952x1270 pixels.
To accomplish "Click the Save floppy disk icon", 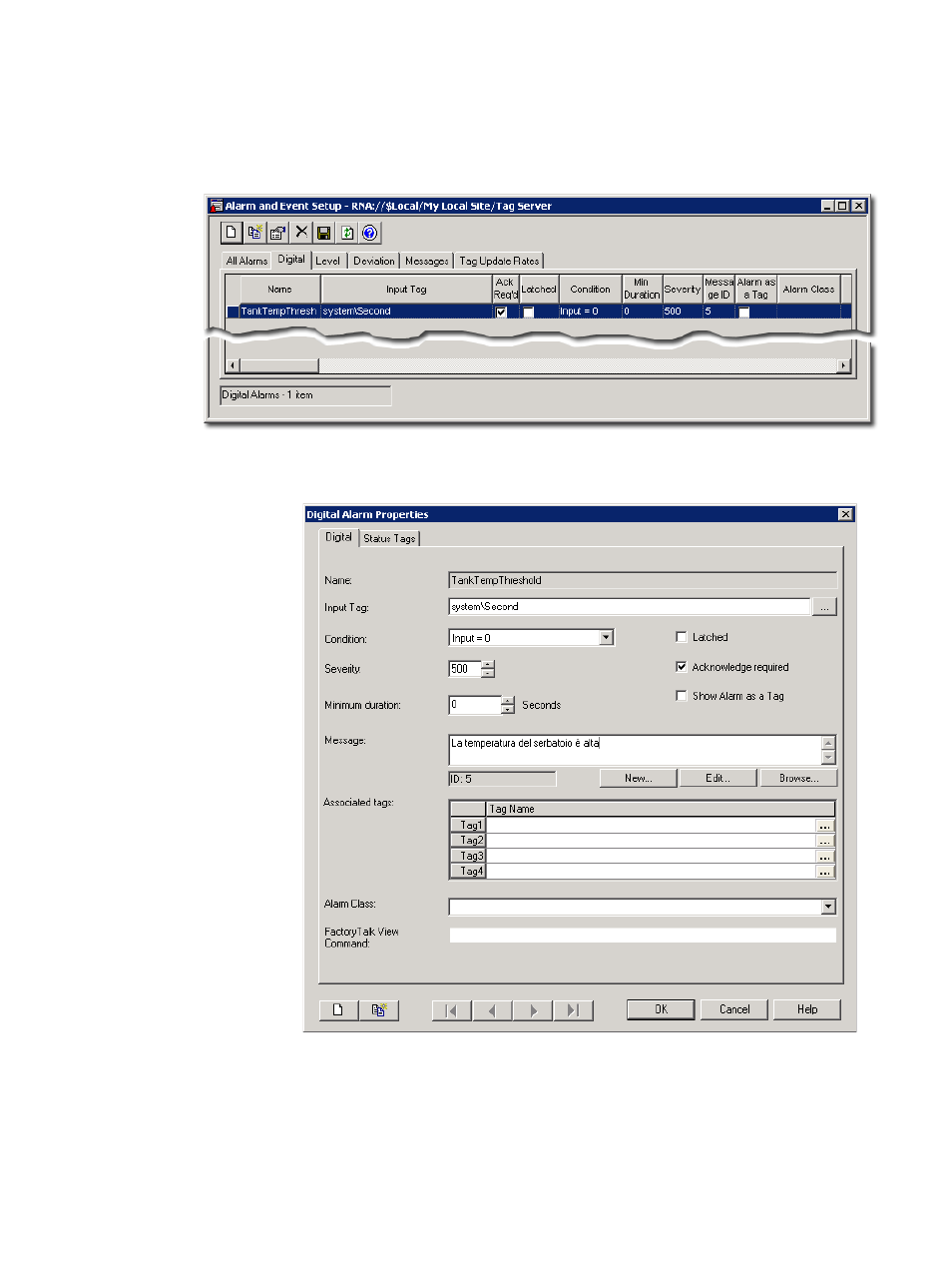I will pyautogui.click(x=323, y=233).
